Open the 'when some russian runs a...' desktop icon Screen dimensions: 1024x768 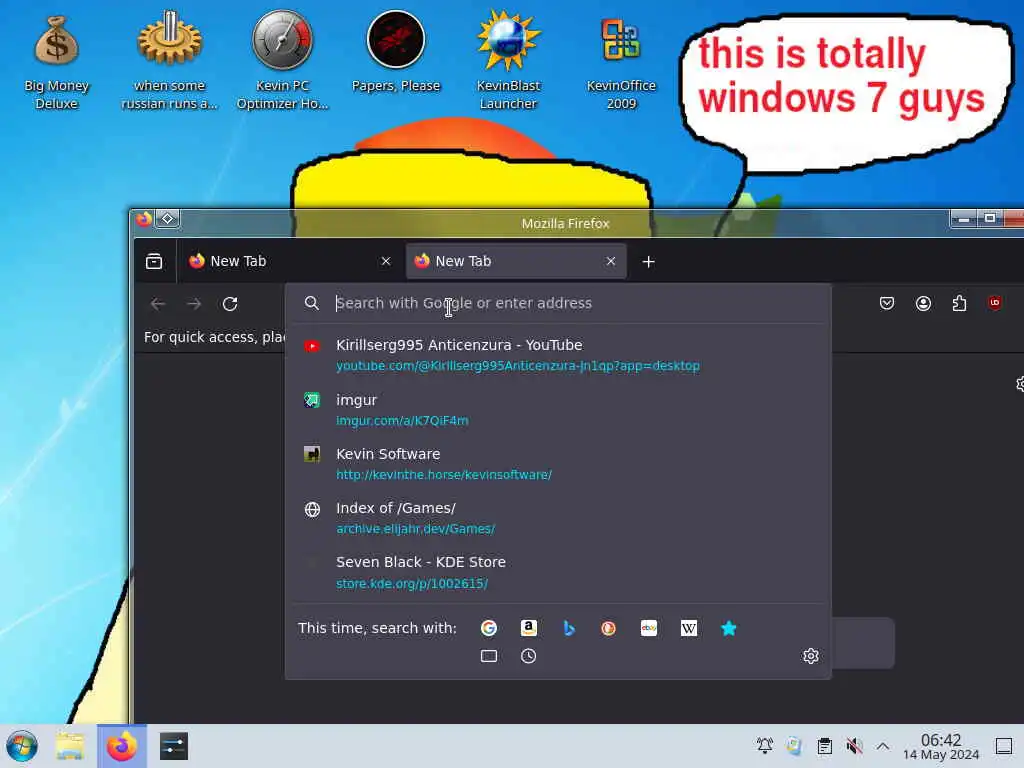coord(169,62)
